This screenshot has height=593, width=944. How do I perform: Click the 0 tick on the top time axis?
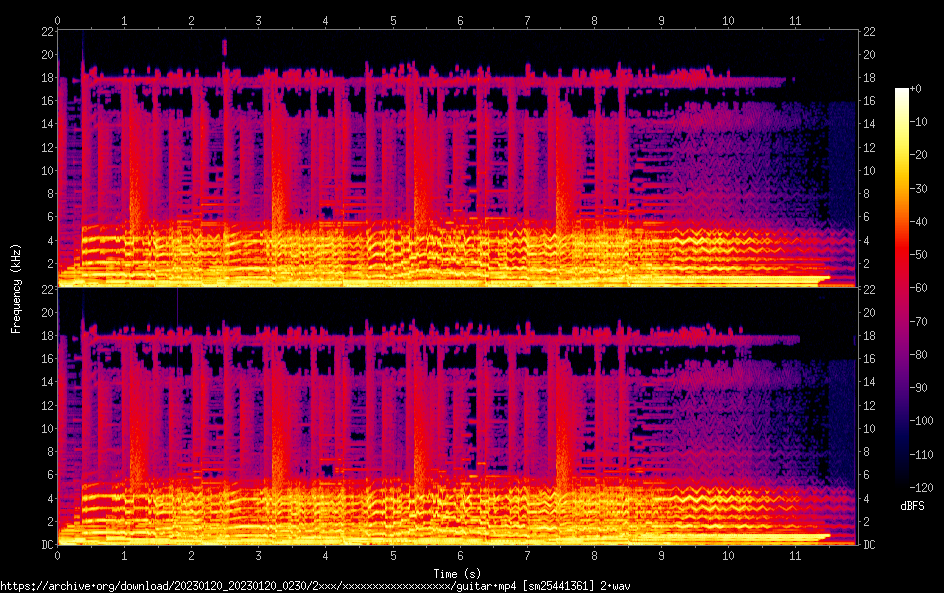58,20
